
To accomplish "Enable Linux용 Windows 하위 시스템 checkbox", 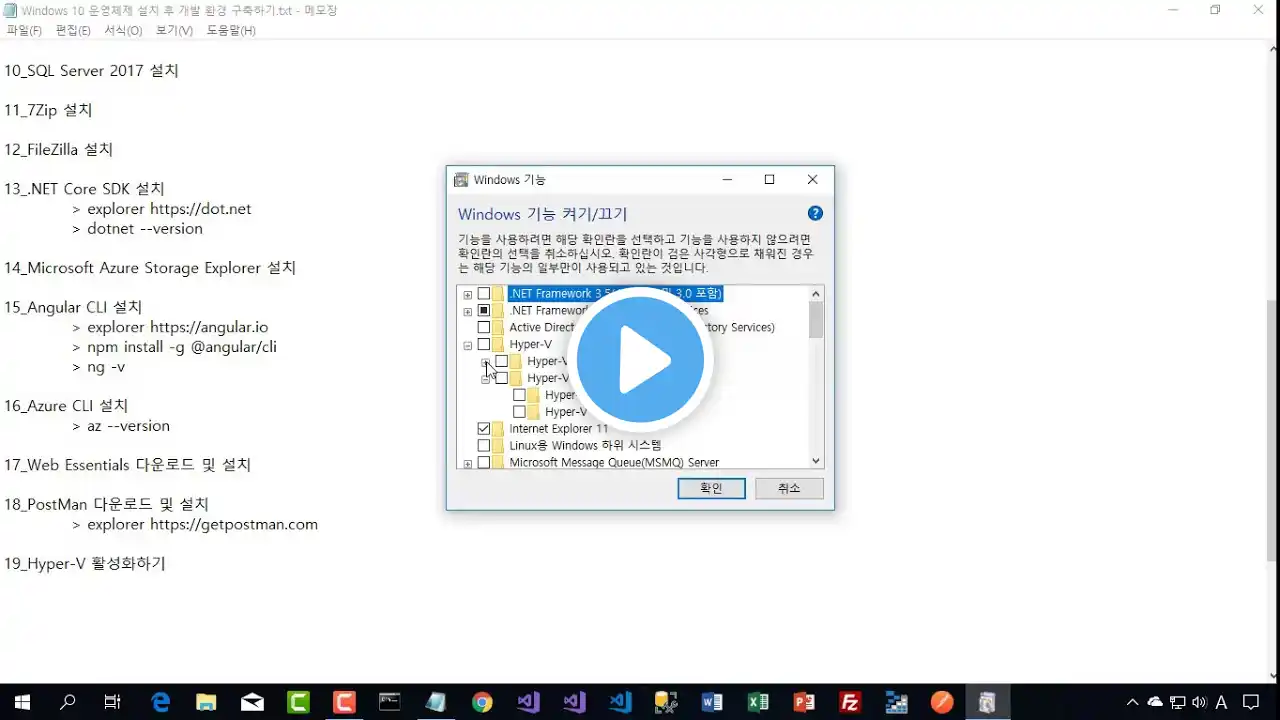I will coord(484,445).
